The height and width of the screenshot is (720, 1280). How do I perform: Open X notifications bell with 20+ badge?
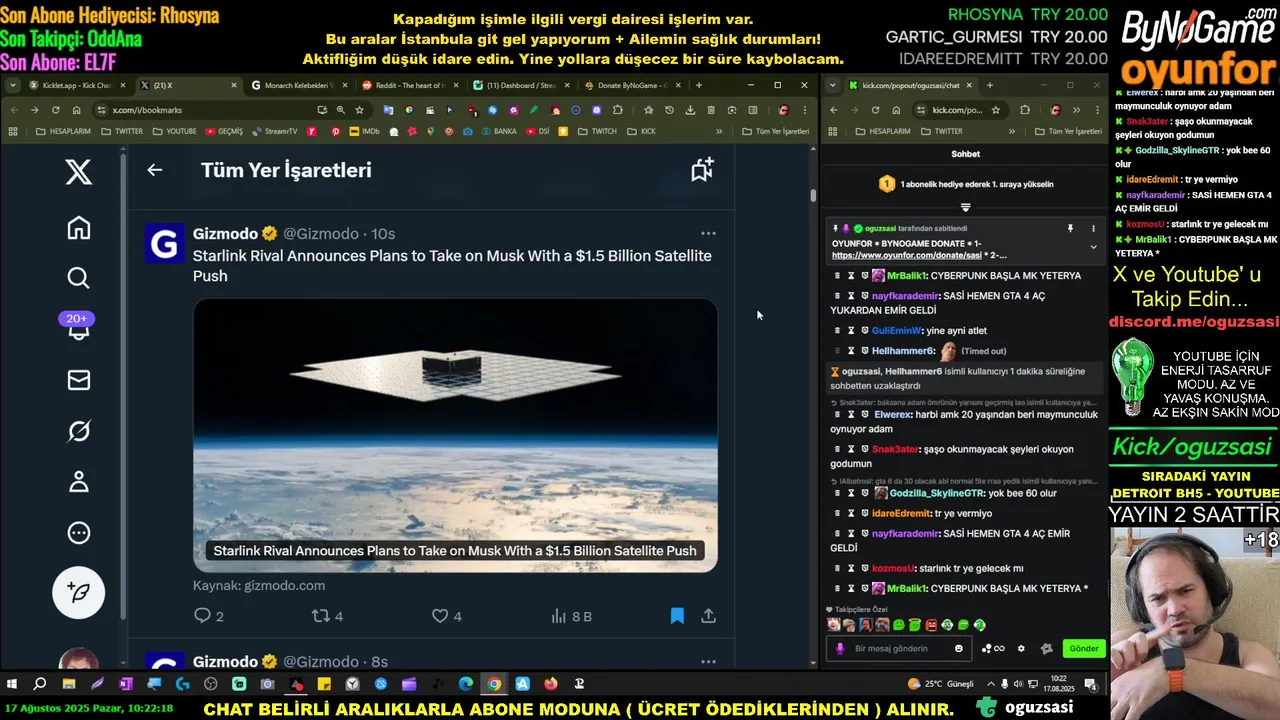[78, 328]
